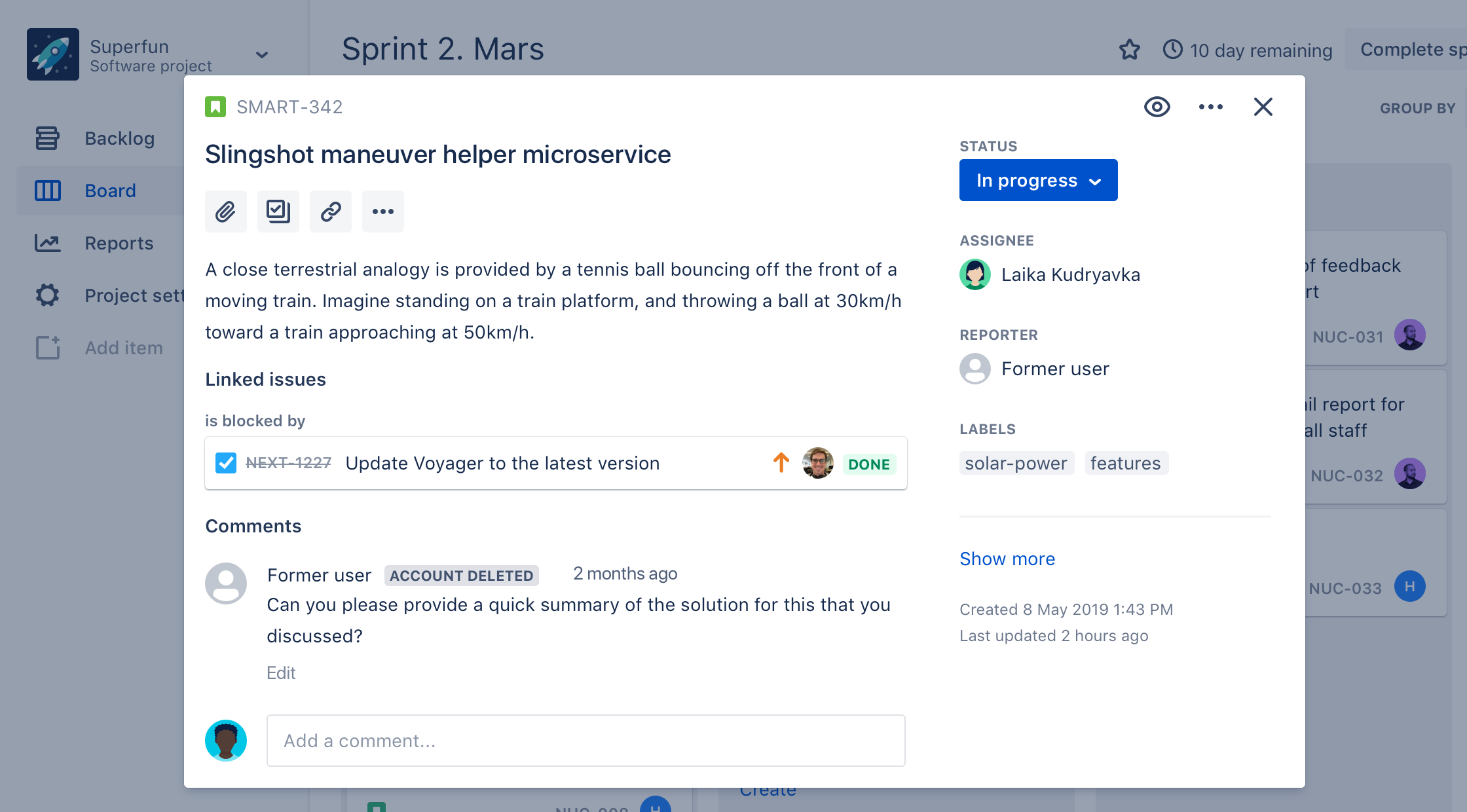Click the watch/eye icon to follow issue
The image size is (1467, 812).
click(x=1157, y=107)
